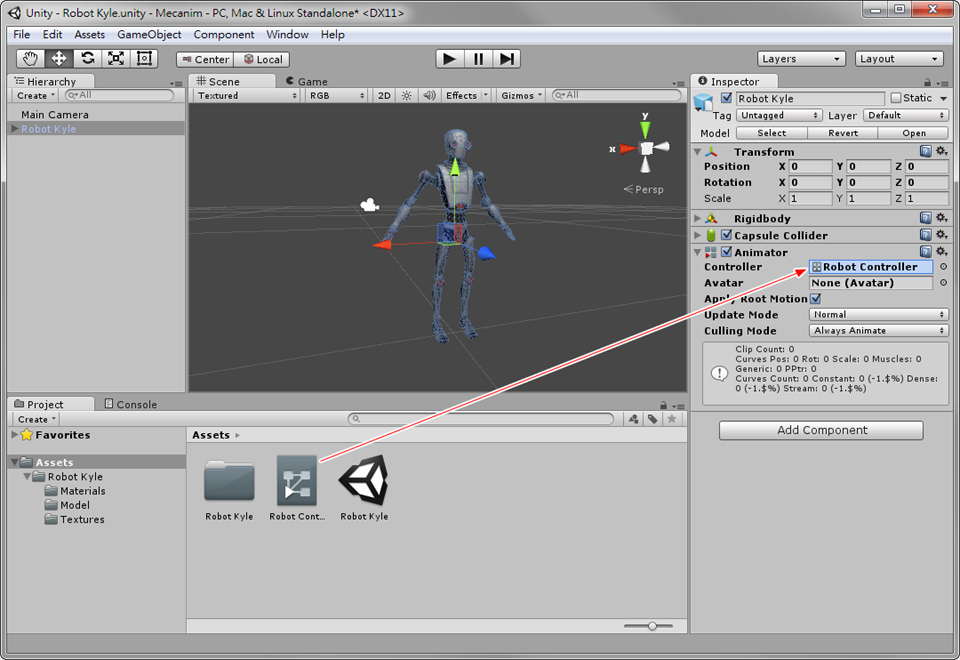
Task: Toggle Robot Kyle active checkbox
Action: 727,98
